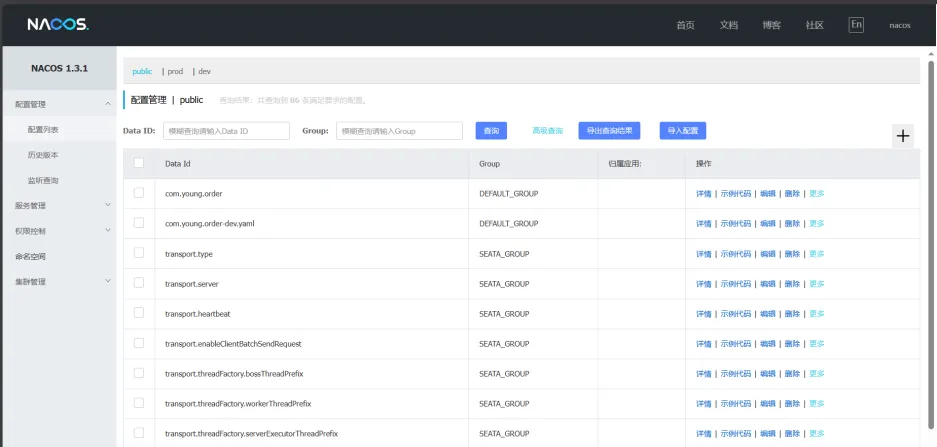Viewport: 937px width, 447px height.
Task: Open 高级查询 advanced query link
Action: point(547,131)
